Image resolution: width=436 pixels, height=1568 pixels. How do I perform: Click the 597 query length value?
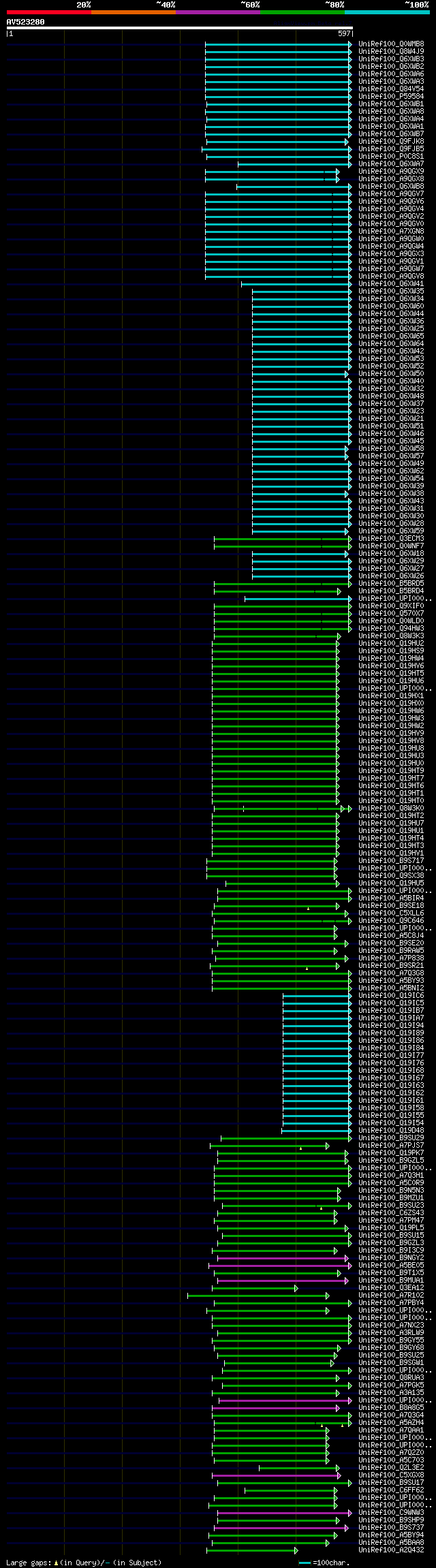[344, 33]
